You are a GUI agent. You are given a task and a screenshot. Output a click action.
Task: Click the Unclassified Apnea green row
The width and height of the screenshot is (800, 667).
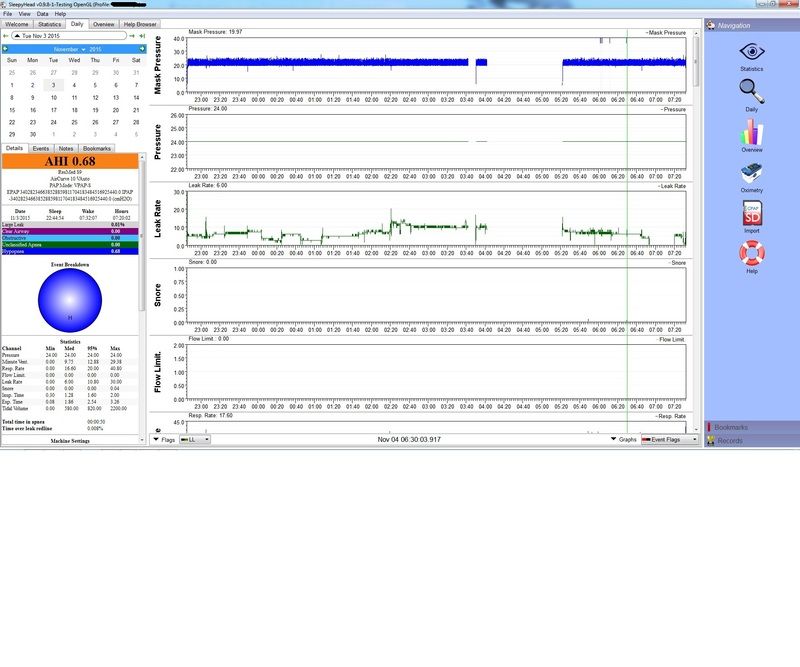[70, 244]
